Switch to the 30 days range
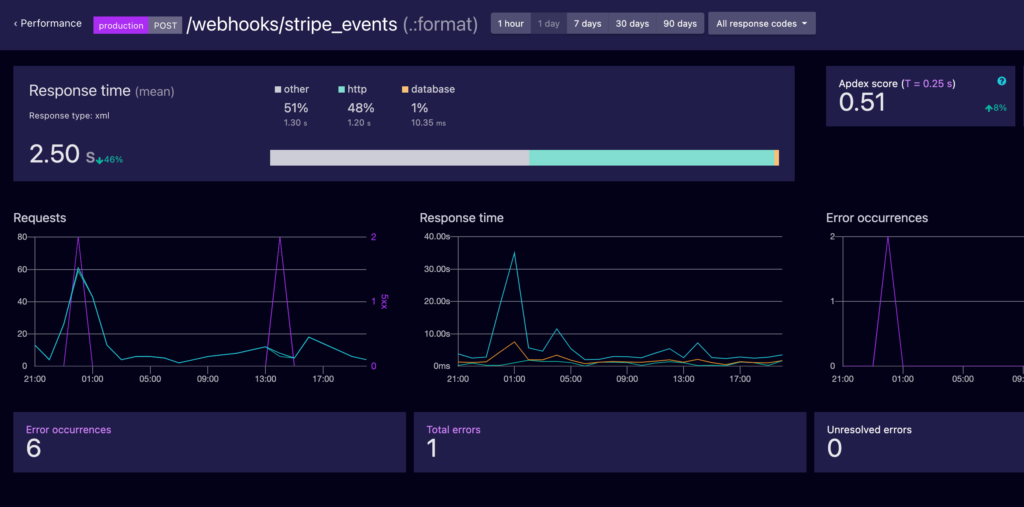This screenshot has width=1024, height=507. (632, 23)
